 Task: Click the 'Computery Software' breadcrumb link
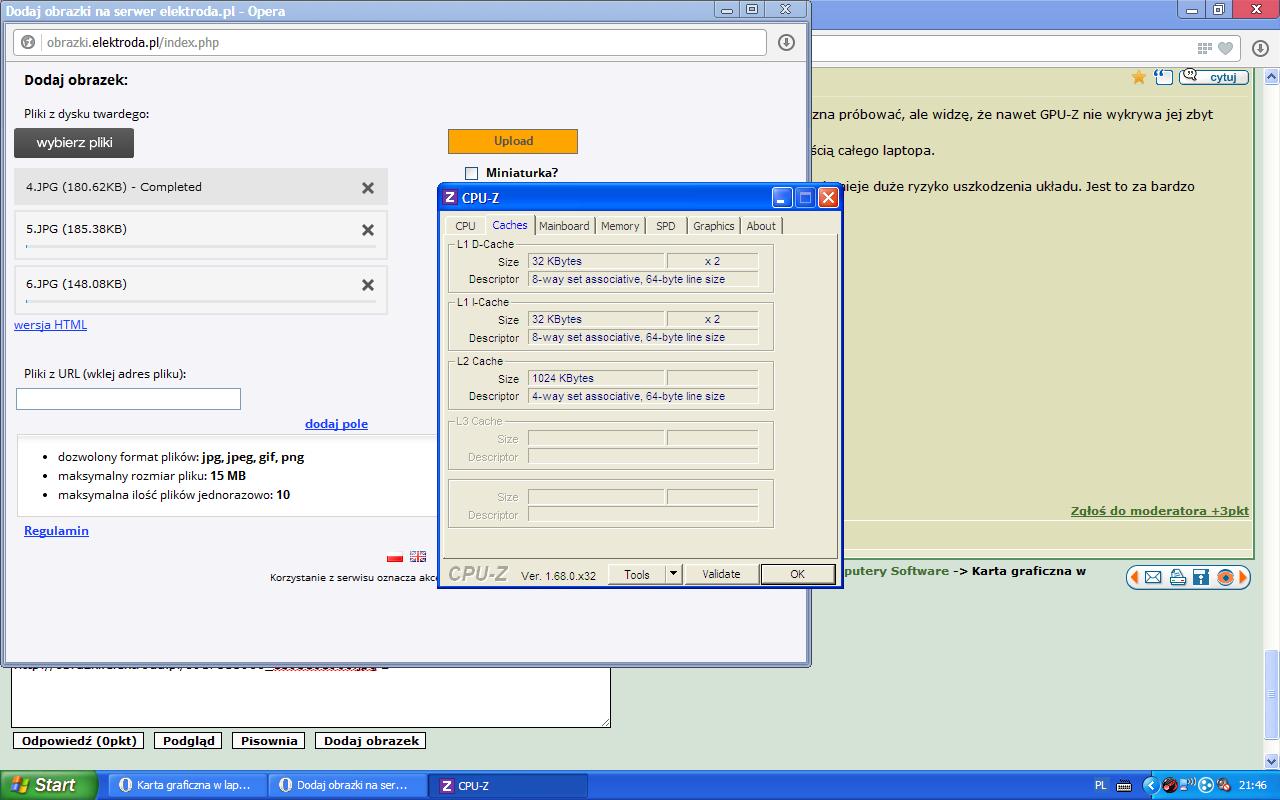896,571
